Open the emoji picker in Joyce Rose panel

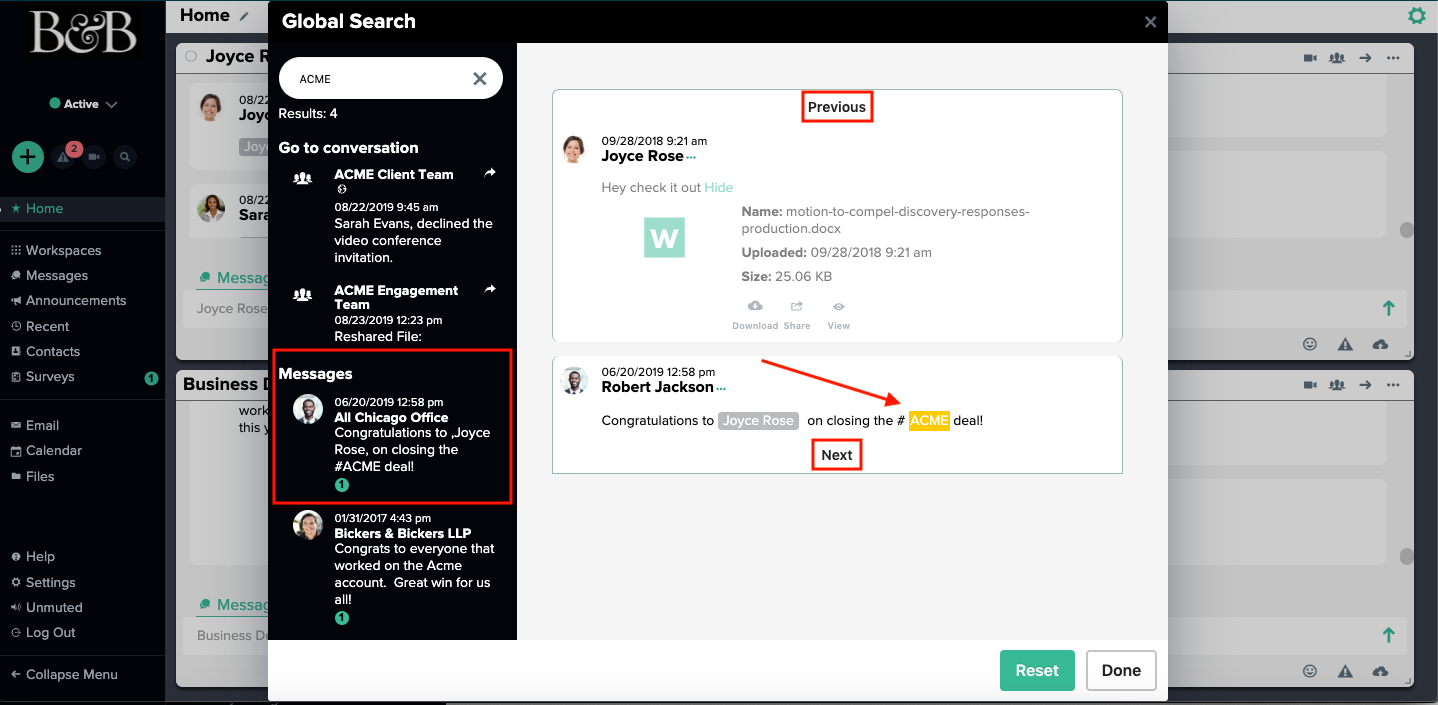coord(1310,344)
